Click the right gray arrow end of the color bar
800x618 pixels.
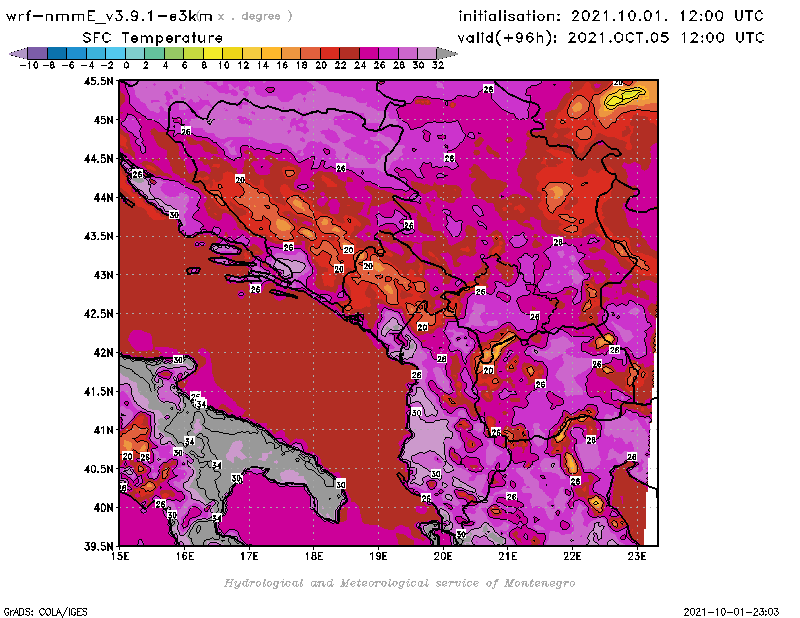[447, 52]
